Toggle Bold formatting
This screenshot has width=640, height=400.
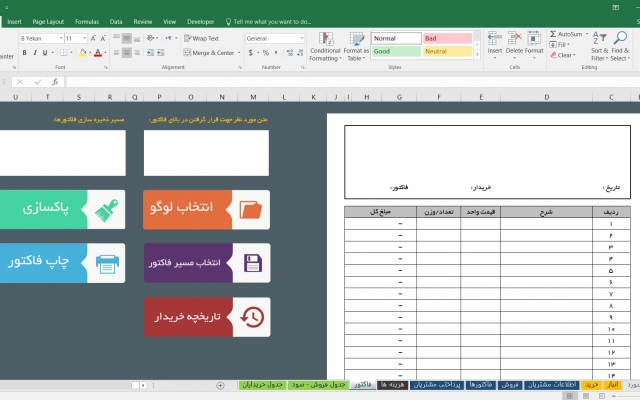(x=24, y=53)
